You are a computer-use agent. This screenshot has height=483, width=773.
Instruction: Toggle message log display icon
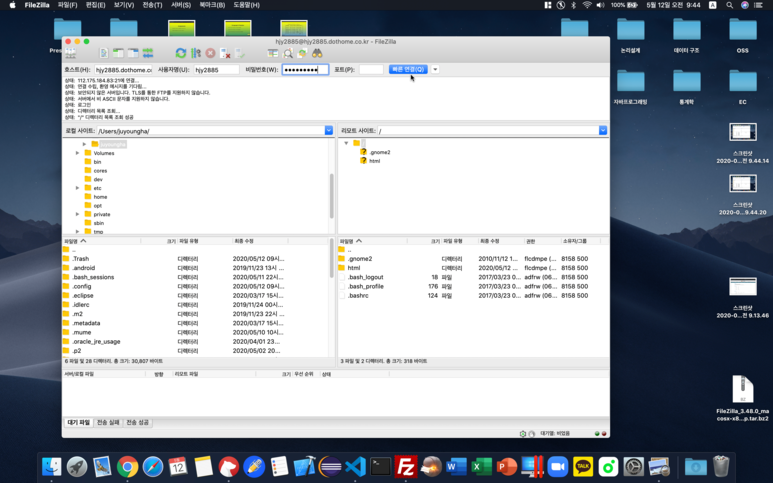click(x=104, y=53)
